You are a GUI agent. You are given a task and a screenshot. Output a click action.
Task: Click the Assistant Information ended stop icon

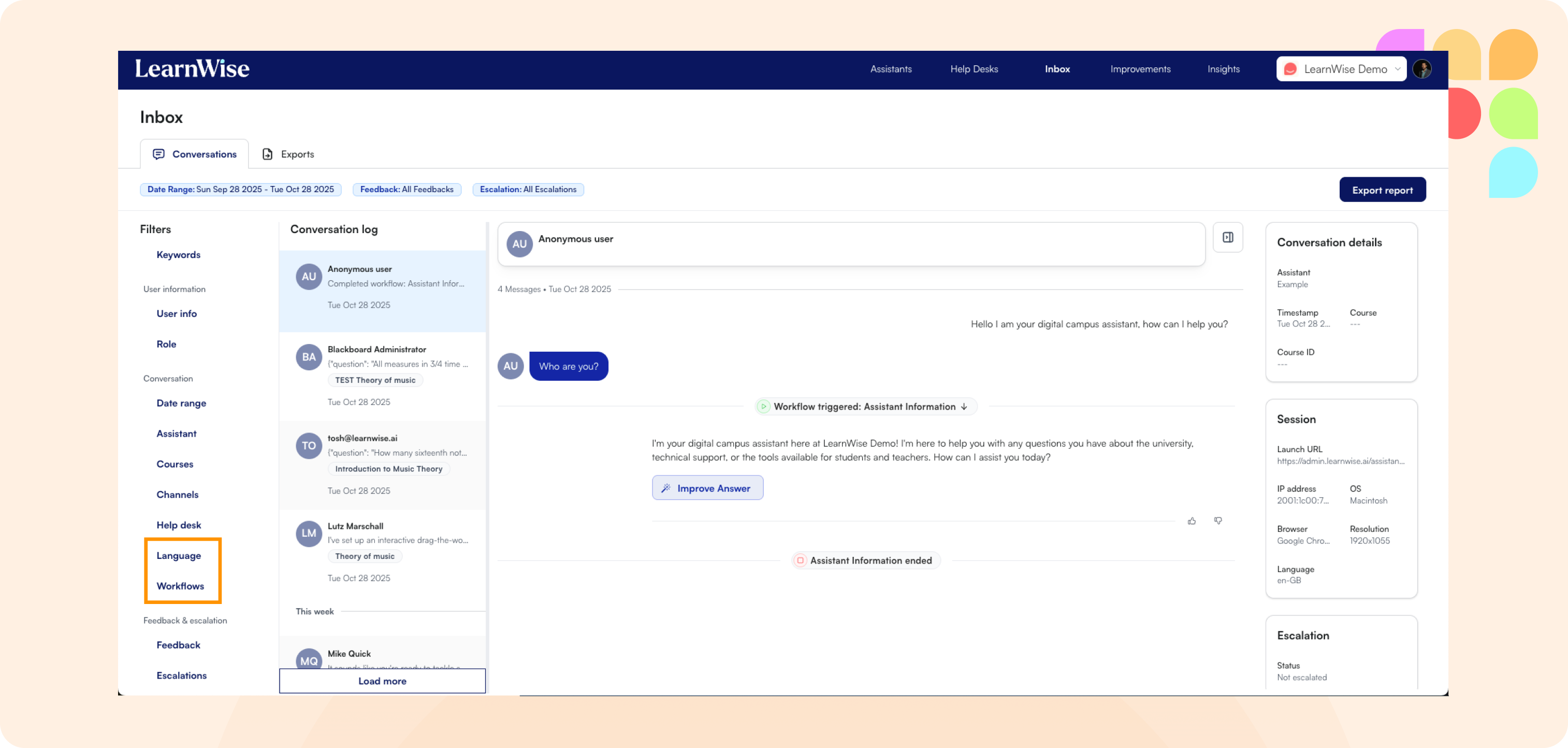click(x=801, y=560)
